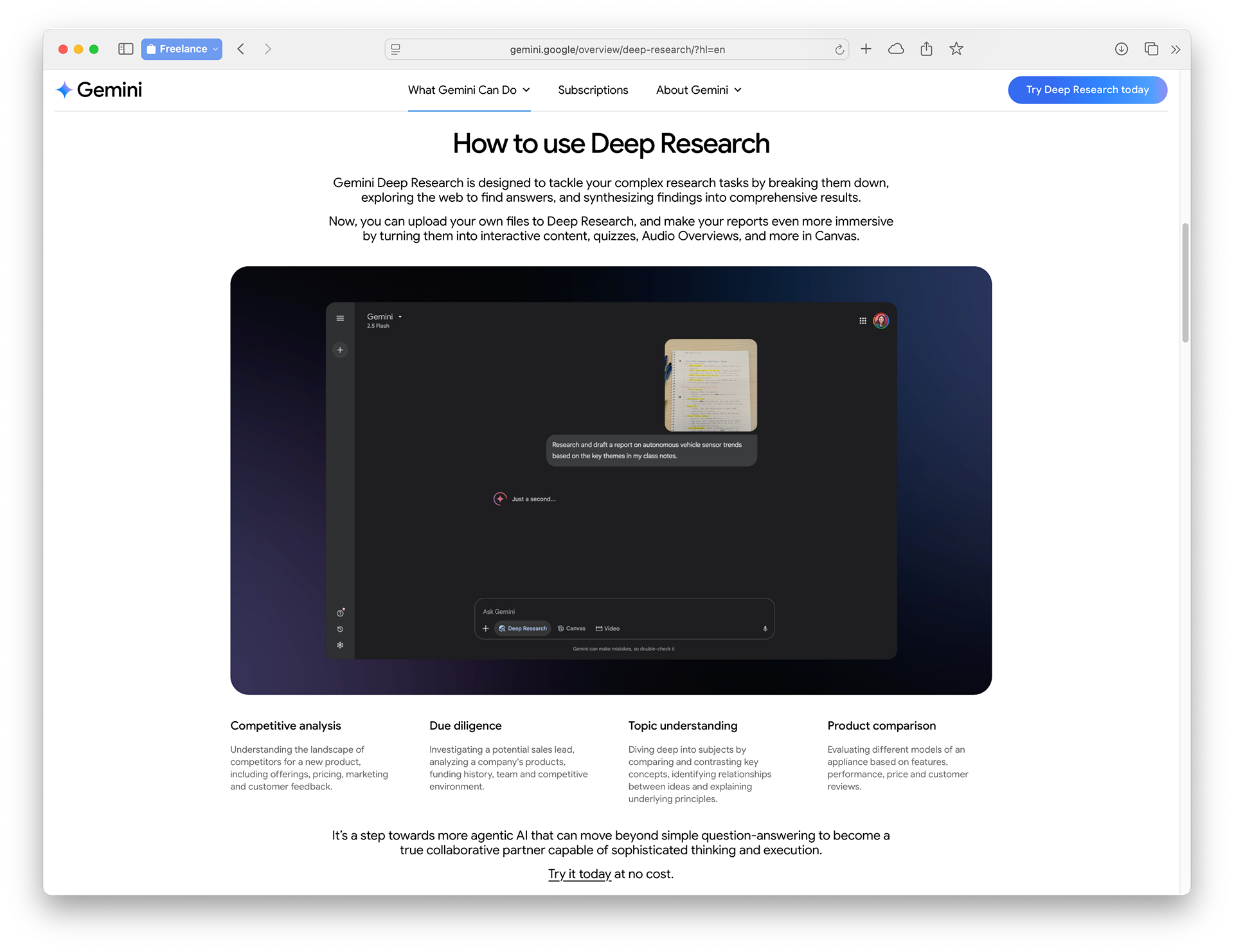Screen dimensions: 1234x952
Task: Click the Ask Gemini input field
Action: point(623,611)
